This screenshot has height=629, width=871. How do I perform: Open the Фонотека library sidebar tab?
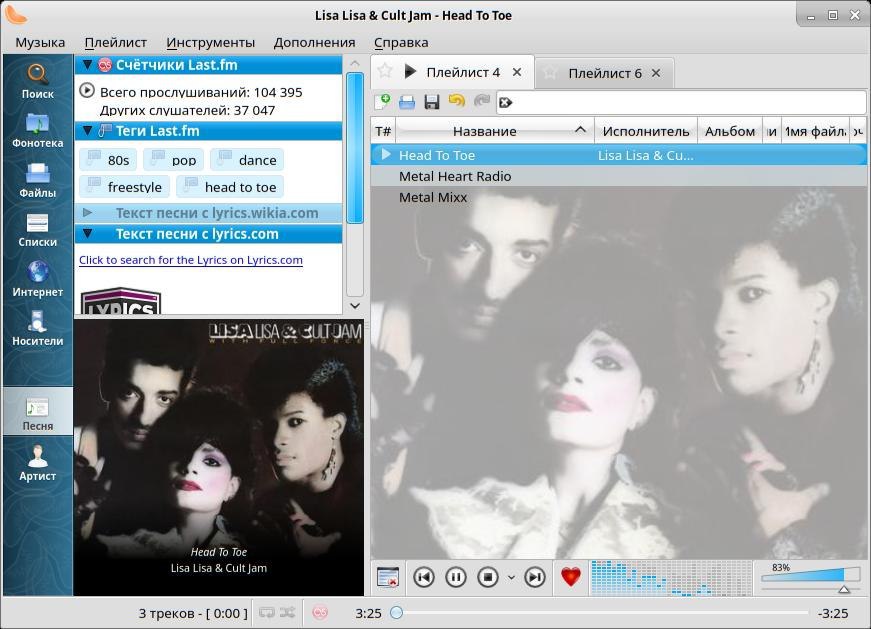tap(37, 131)
